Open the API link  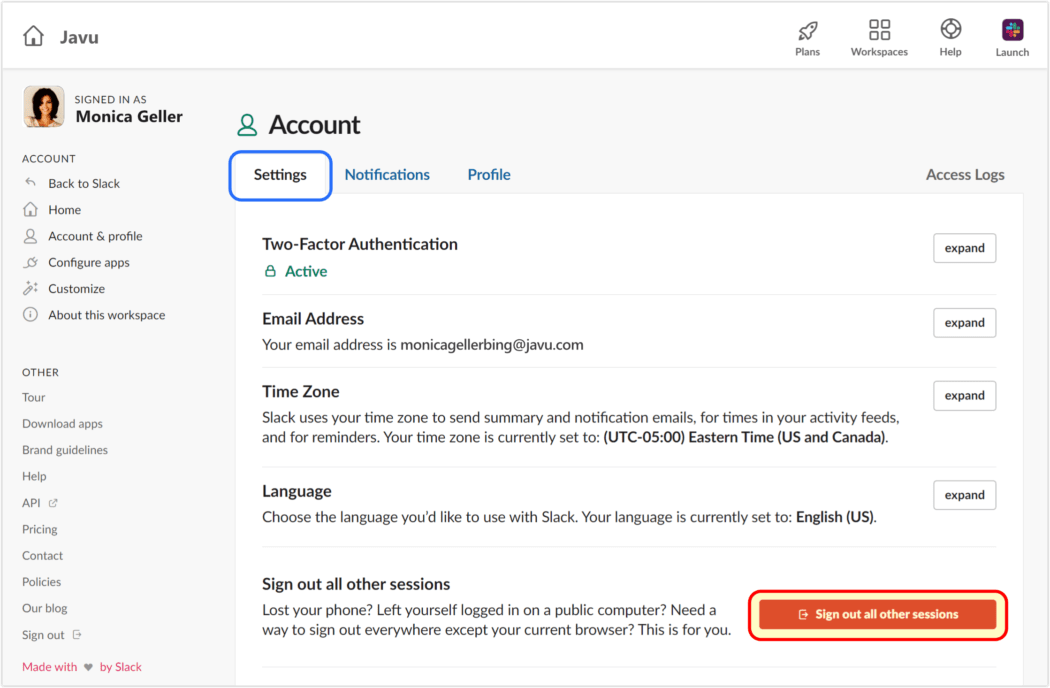(x=31, y=502)
